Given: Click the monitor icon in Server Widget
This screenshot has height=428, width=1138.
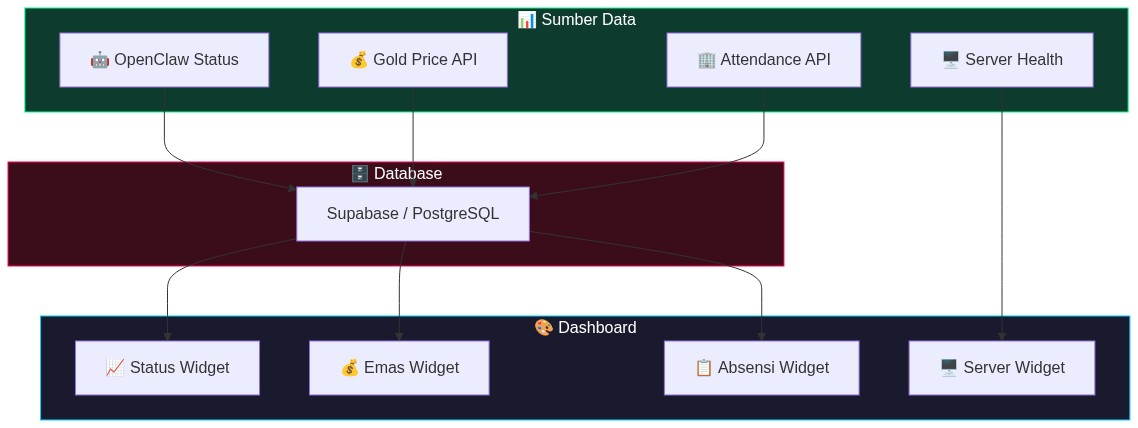Looking at the screenshot, I should 949,368.
